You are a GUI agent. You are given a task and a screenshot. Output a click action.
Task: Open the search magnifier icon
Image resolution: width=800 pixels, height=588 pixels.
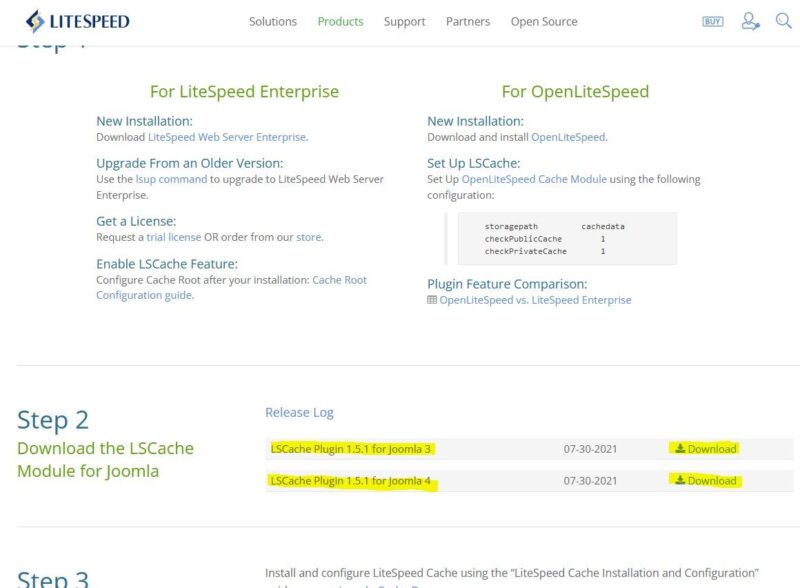point(783,21)
